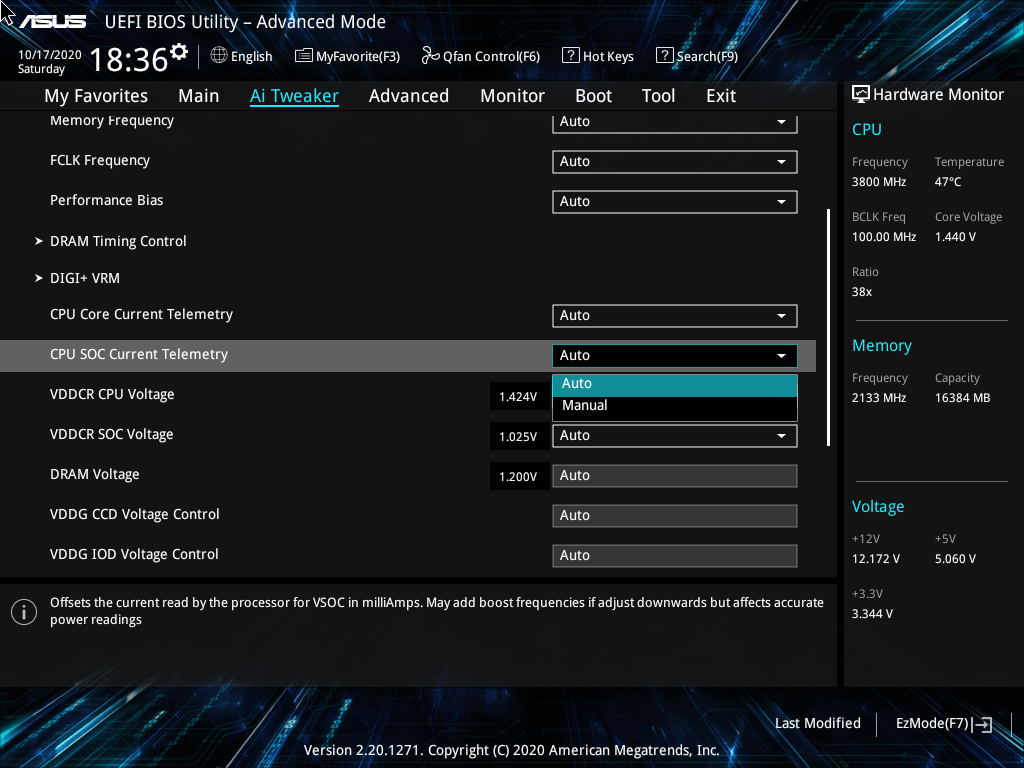Go to the Advanced tab

point(409,96)
